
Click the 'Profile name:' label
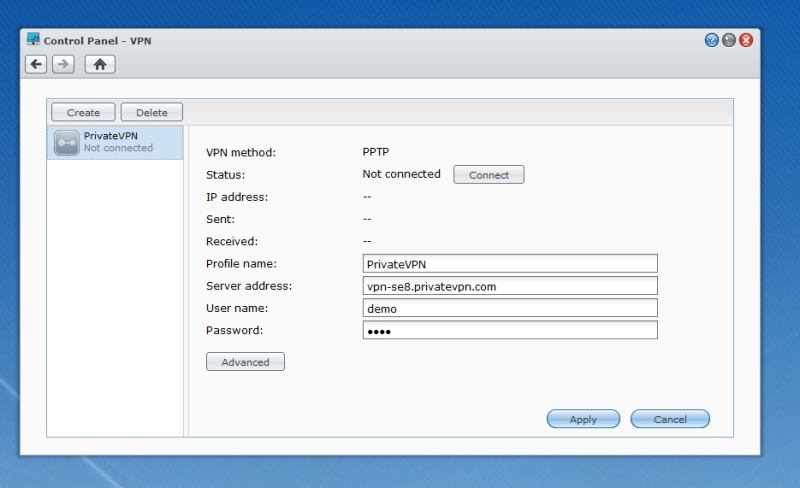241,263
